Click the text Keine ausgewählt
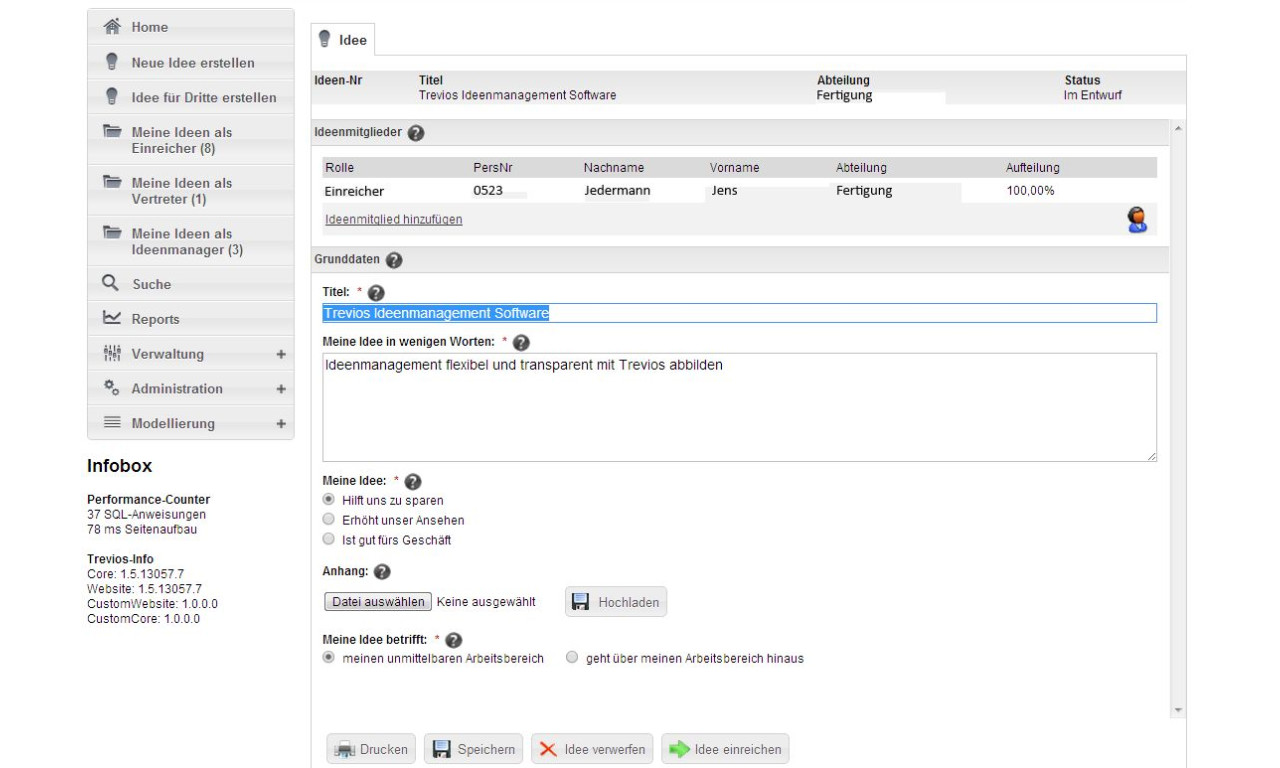The width and height of the screenshot is (1280, 768). coord(486,602)
